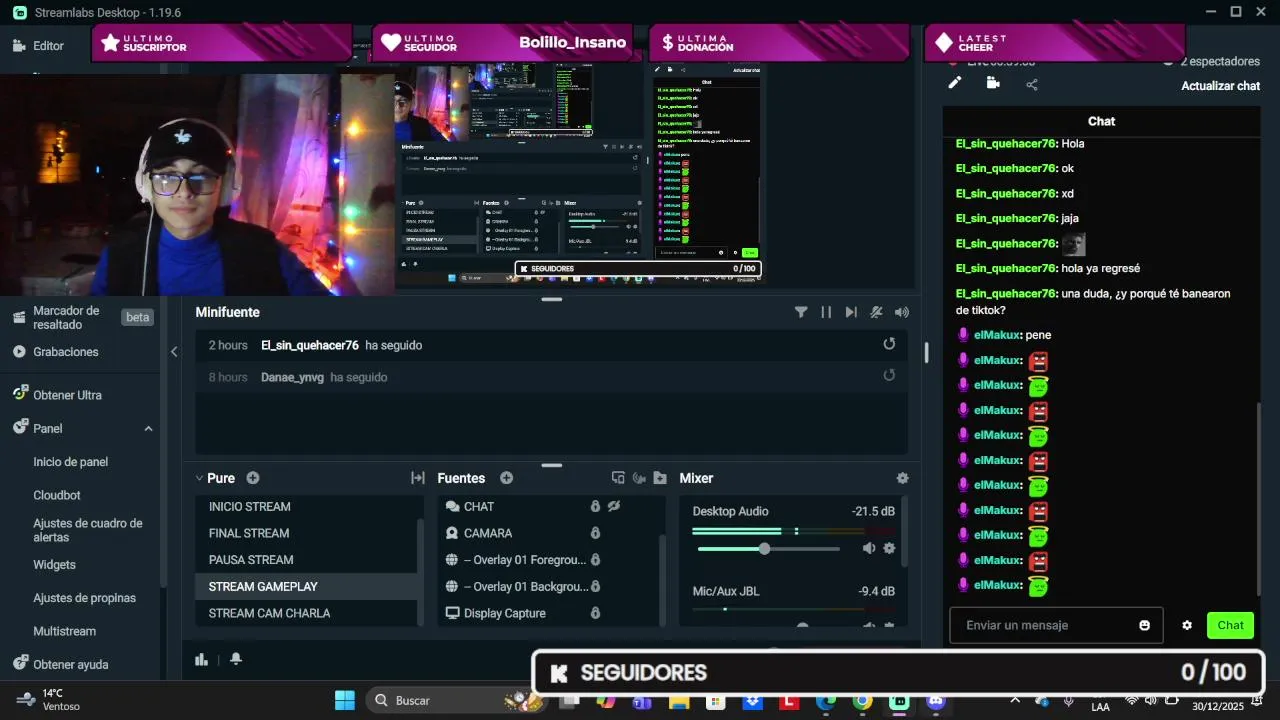Open Windows Start menu
The image size is (1280, 720).
click(344, 700)
